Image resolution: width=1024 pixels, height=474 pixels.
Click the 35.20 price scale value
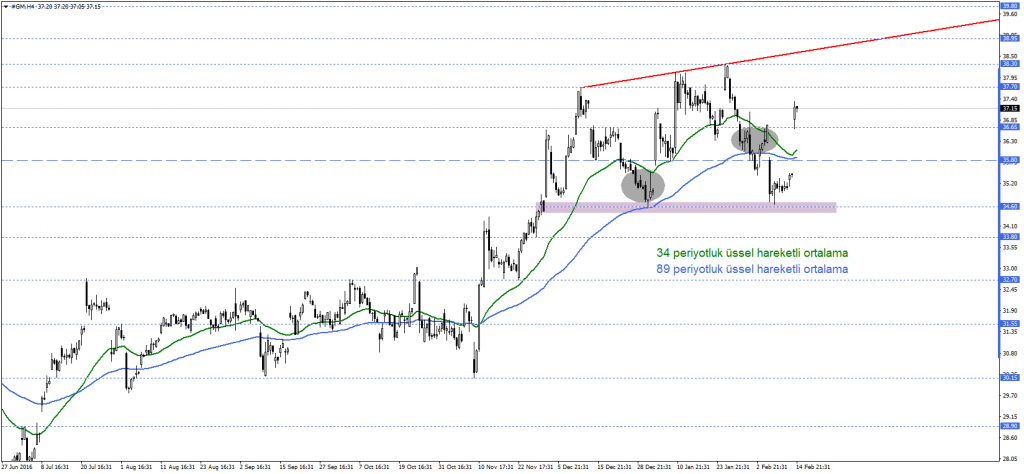point(1010,183)
